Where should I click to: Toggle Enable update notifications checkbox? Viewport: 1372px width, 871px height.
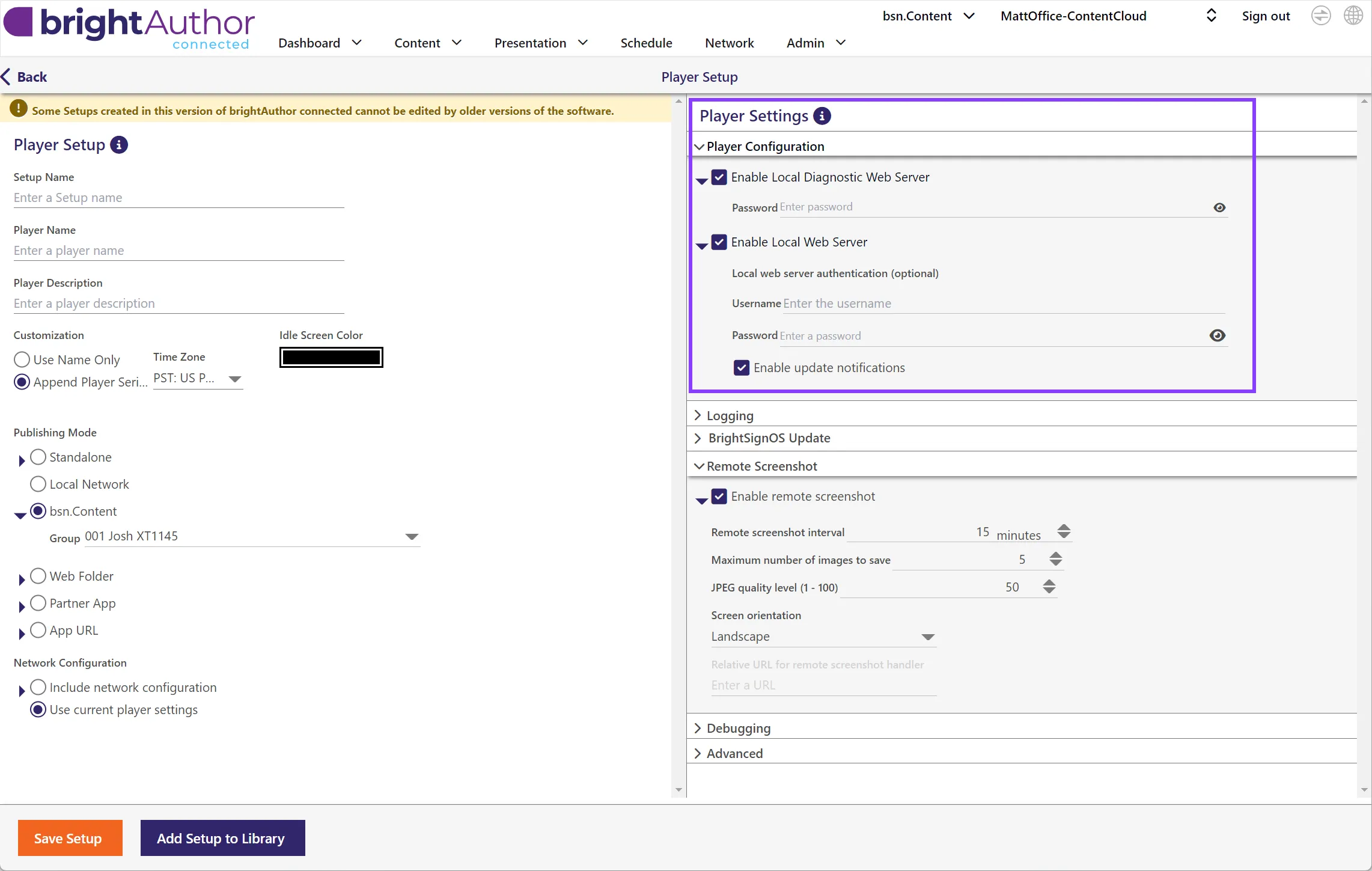pyautogui.click(x=742, y=368)
